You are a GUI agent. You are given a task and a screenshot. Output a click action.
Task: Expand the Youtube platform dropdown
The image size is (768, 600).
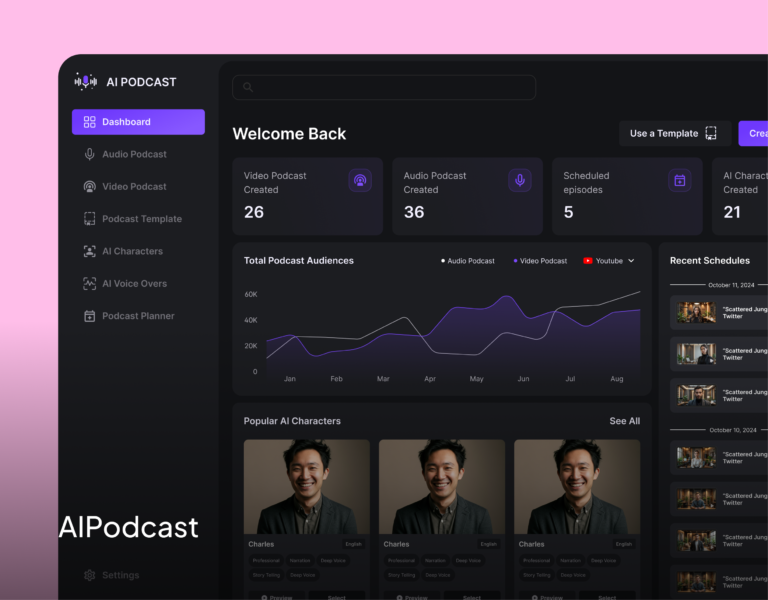pos(609,261)
